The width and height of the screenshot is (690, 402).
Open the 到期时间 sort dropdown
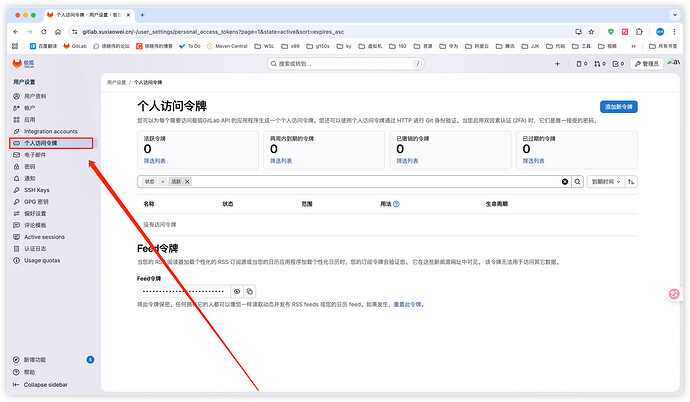[605, 182]
